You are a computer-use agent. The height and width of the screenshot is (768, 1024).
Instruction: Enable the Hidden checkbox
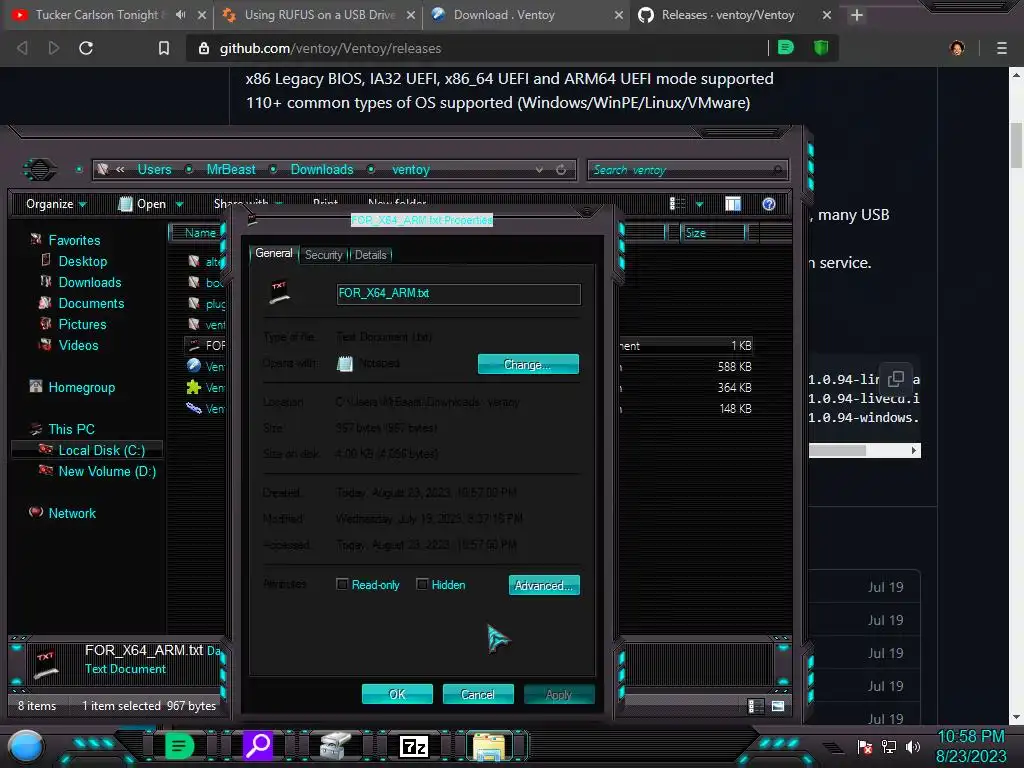tap(422, 584)
